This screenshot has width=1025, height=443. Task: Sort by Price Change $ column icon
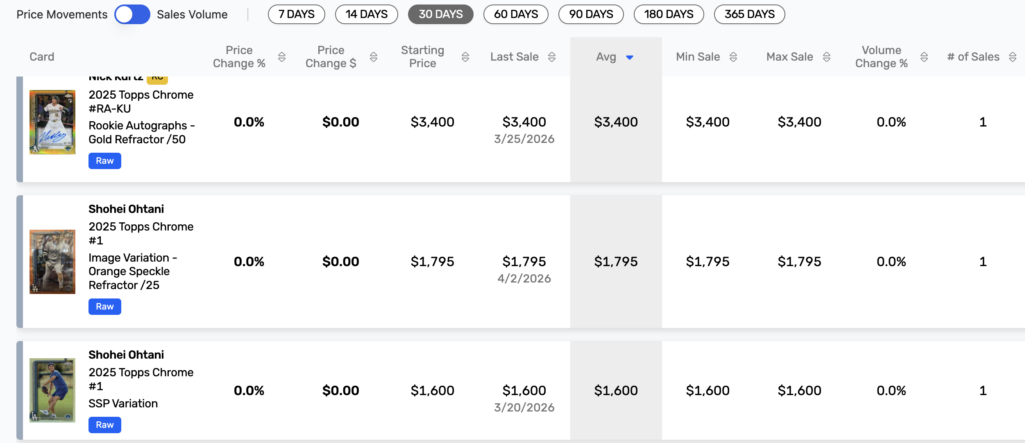[x=374, y=57]
